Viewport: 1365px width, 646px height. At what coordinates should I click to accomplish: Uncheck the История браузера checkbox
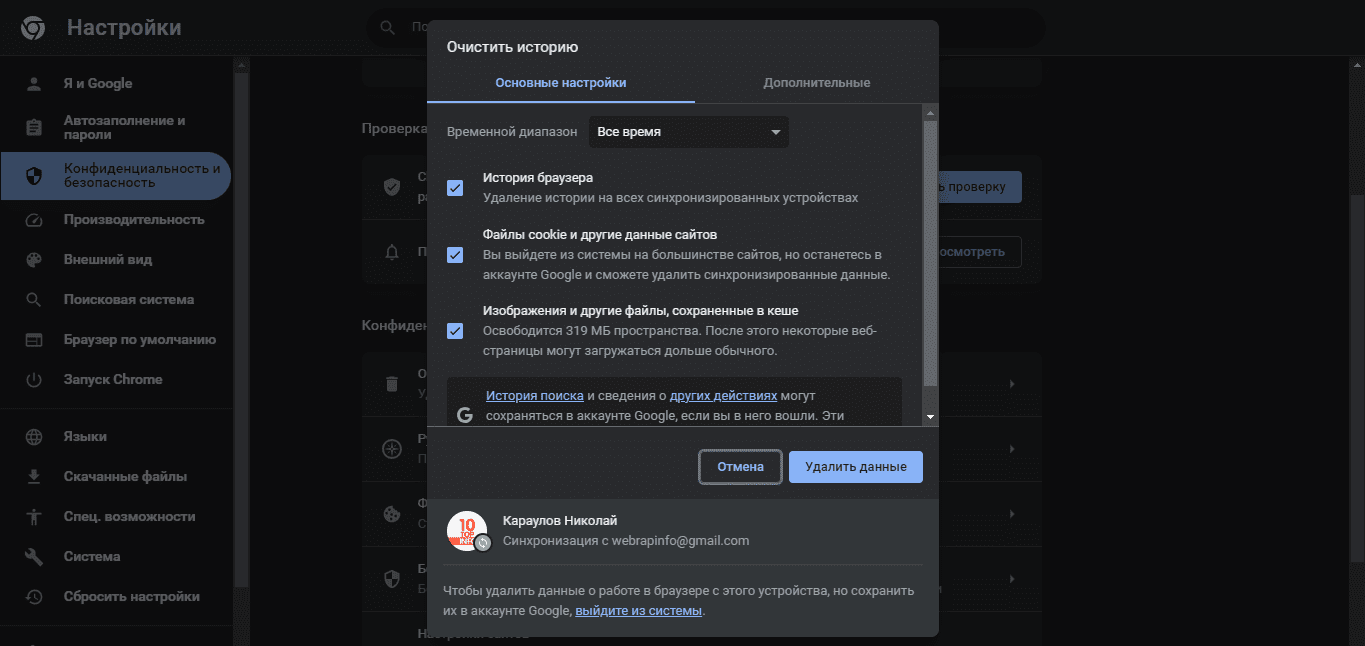pyautogui.click(x=455, y=188)
